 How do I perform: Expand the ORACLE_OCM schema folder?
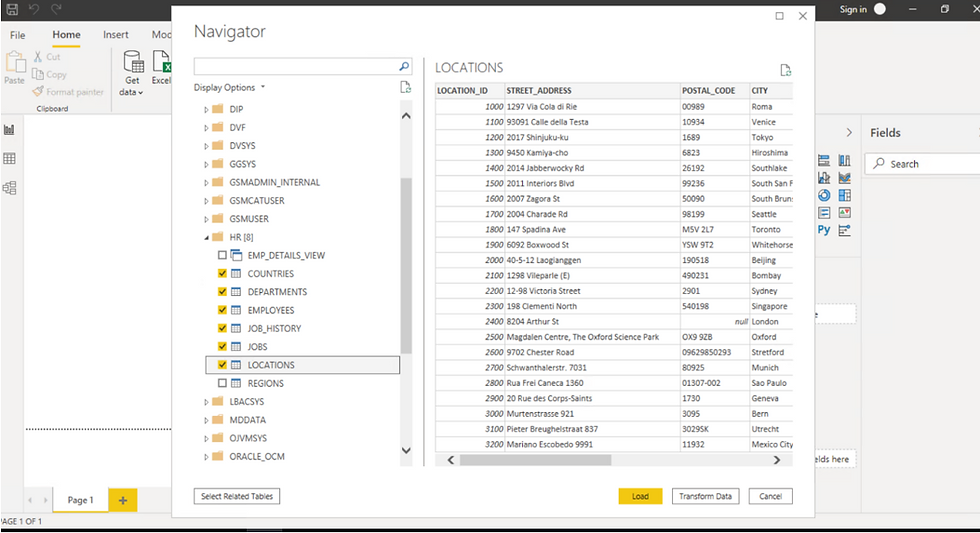[x=206, y=457]
